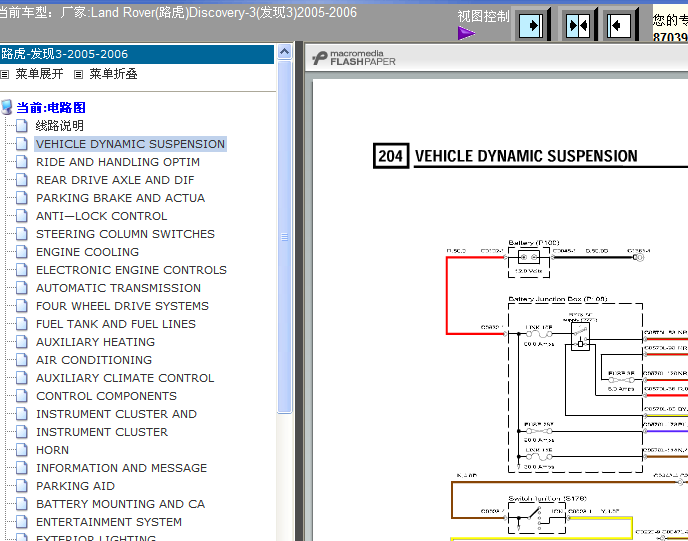688x541 pixels.
Task: Click the expand-left view control button
Action: pos(619,25)
